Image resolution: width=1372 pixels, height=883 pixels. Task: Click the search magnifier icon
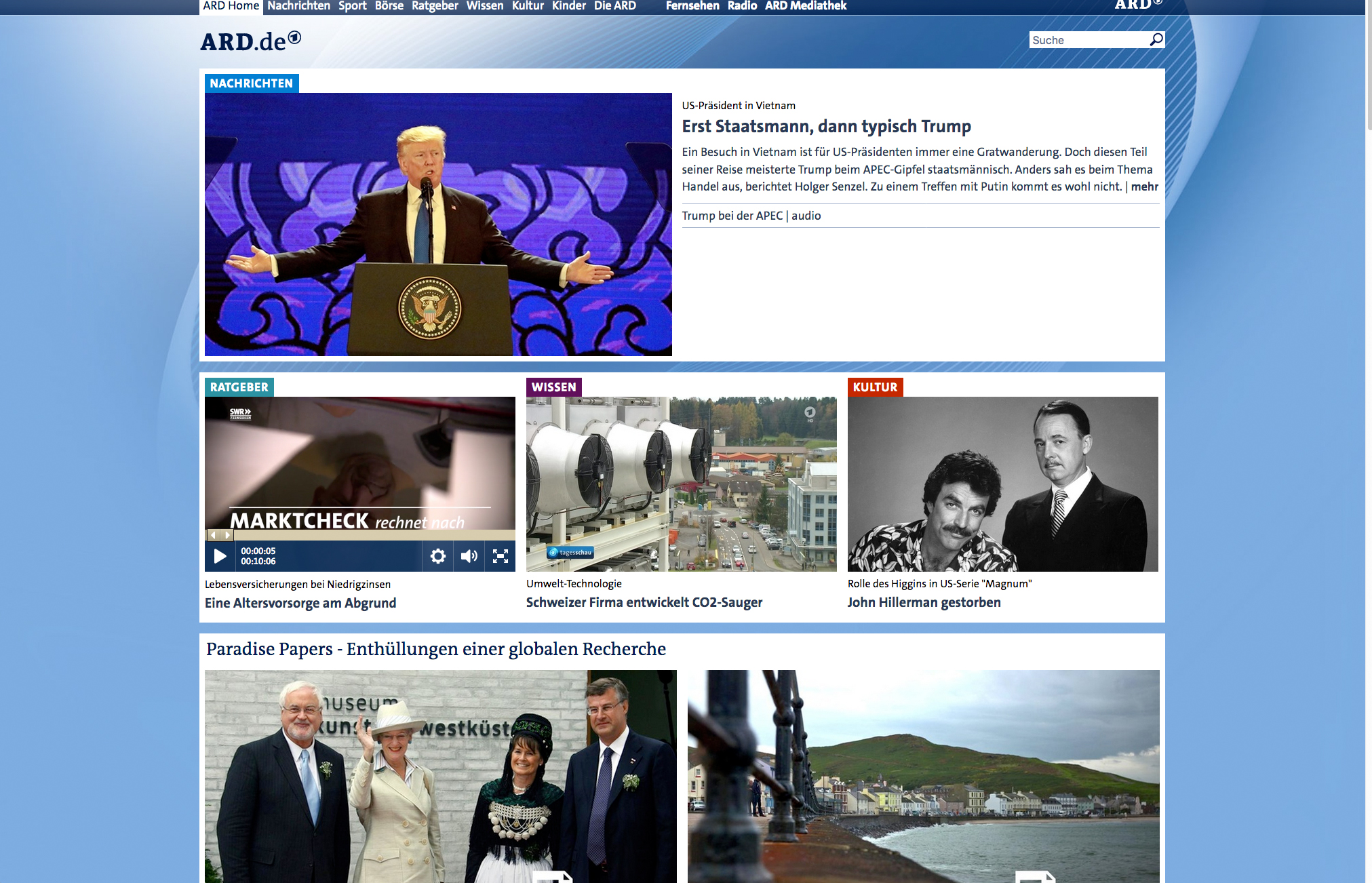(x=1156, y=39)
